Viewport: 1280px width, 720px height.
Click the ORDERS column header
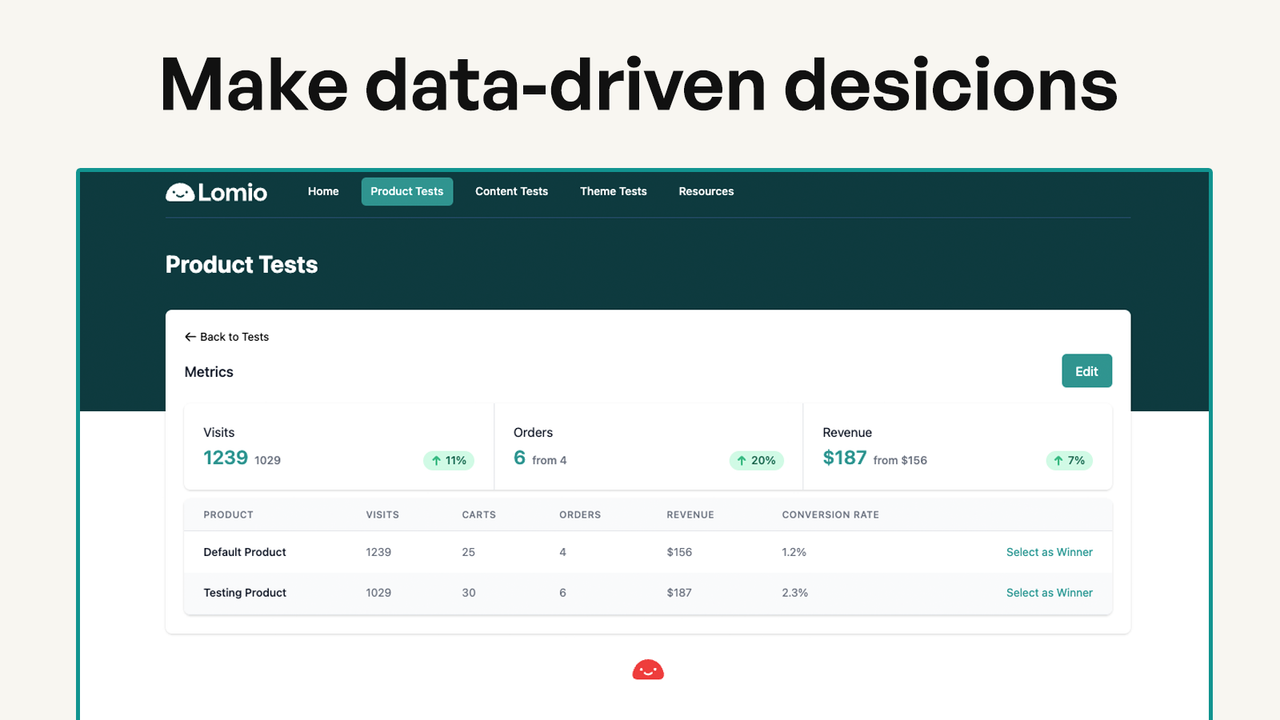tap(580, 515)
